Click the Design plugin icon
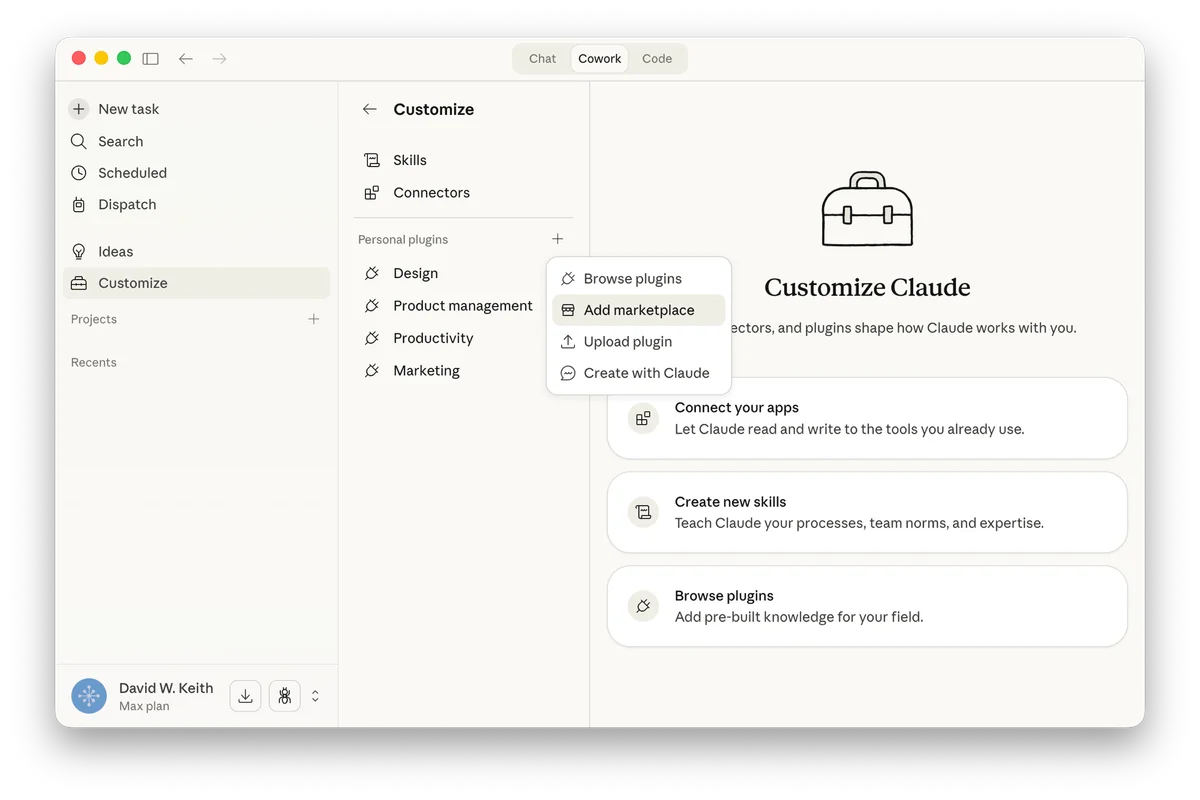This screenshot has height=800, width=1200. pyautogui.click(x=371, y=273)
